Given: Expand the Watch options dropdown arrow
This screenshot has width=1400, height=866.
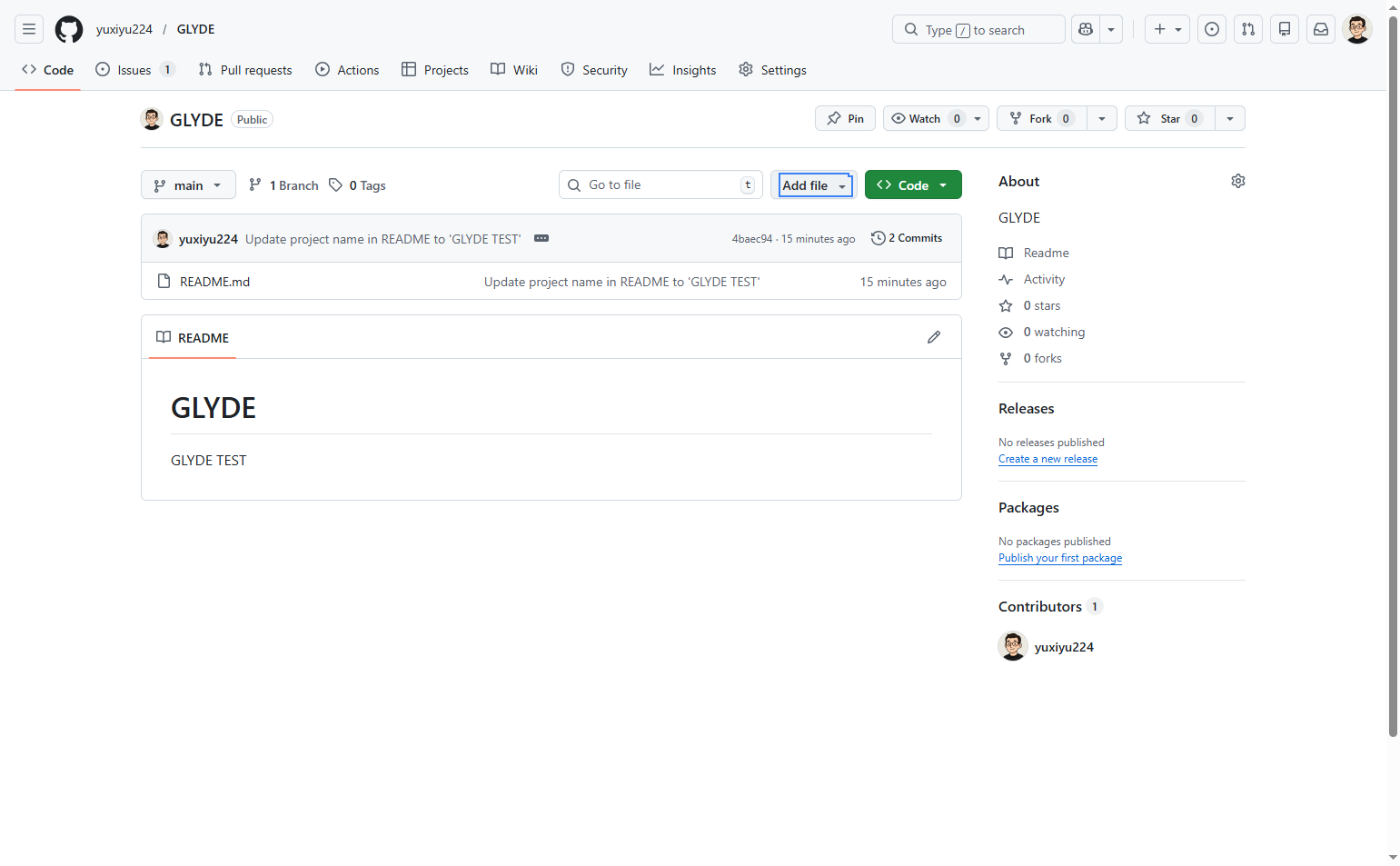Looking at the screenshot, I should point(978,118).
